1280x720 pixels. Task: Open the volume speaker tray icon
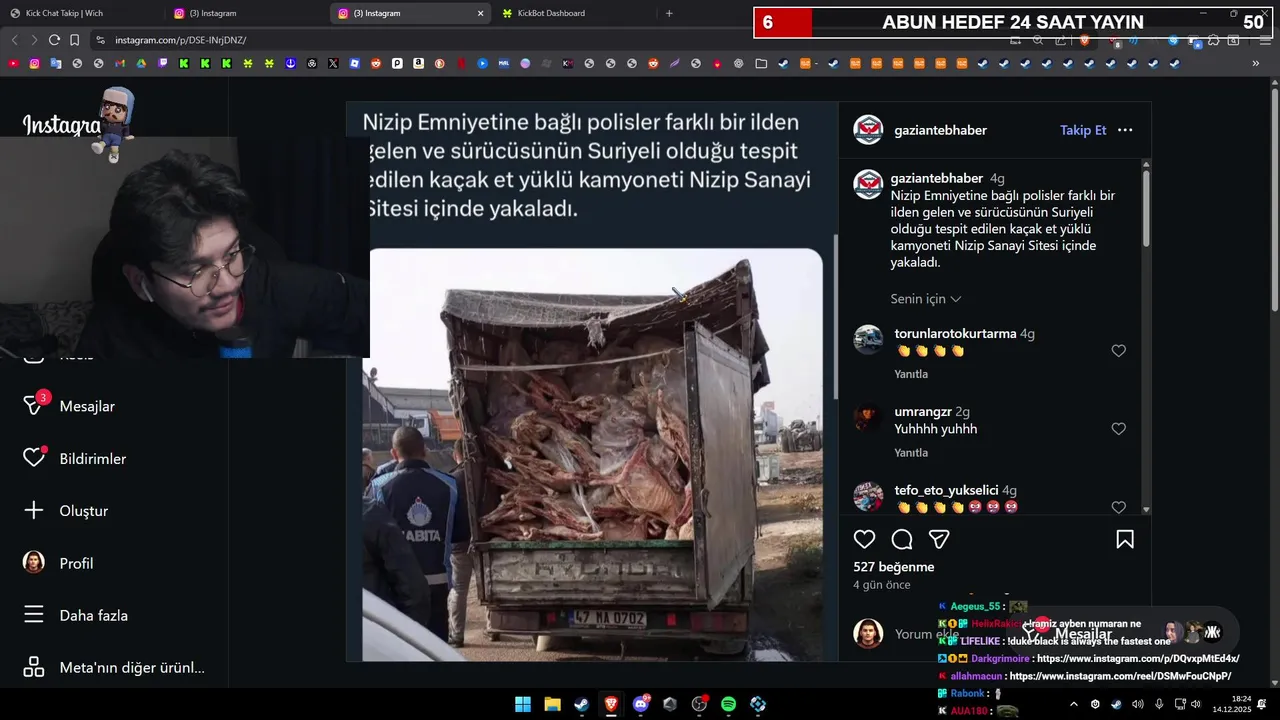click(x=1195, y=704)
